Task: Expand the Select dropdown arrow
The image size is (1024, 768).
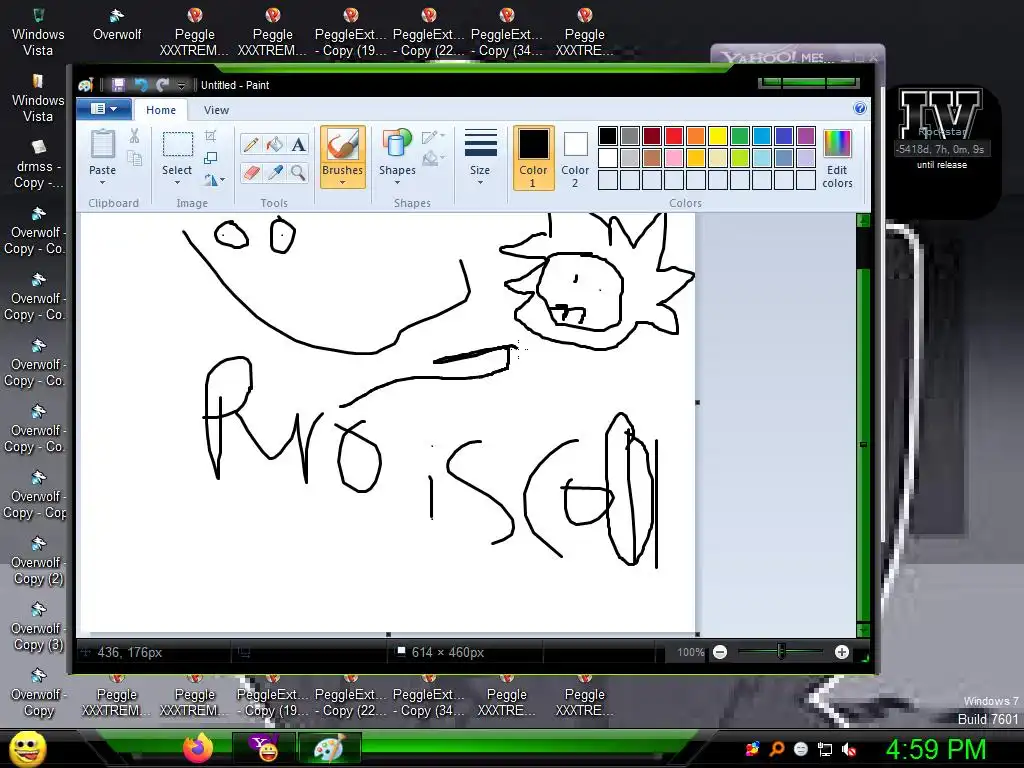Action: (177, 182)
